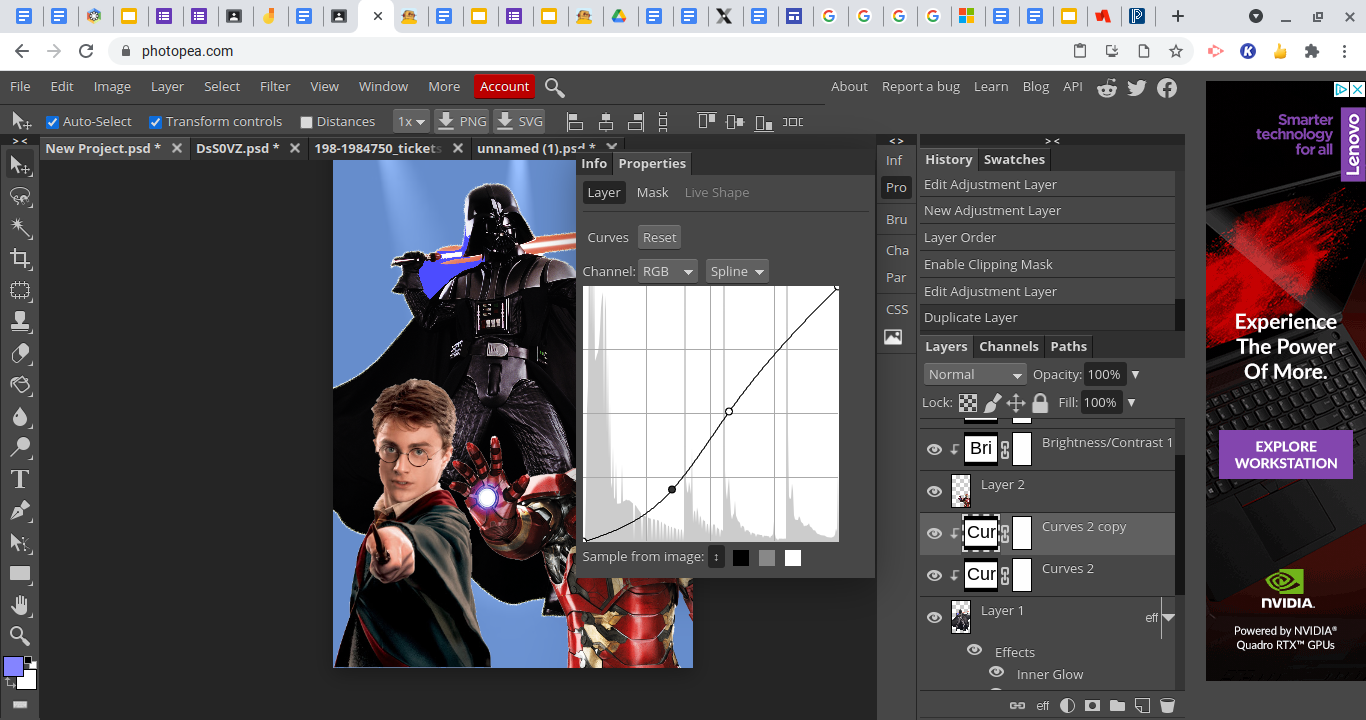Select the Magic Wand tool
This screenshot has height=720, width=1366.
pos(20,228)
